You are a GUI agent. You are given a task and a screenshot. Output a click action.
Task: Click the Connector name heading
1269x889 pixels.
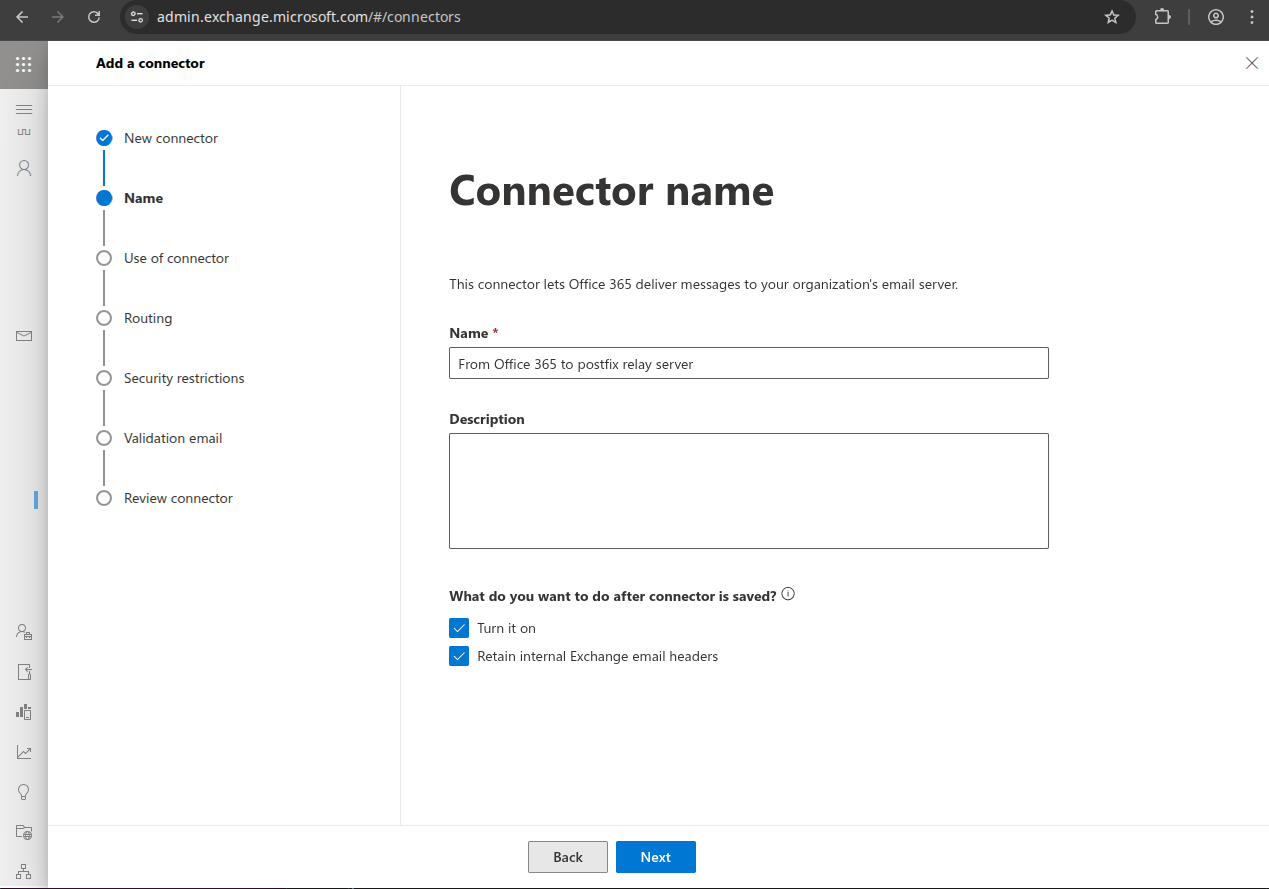click(x=611, y=190)
